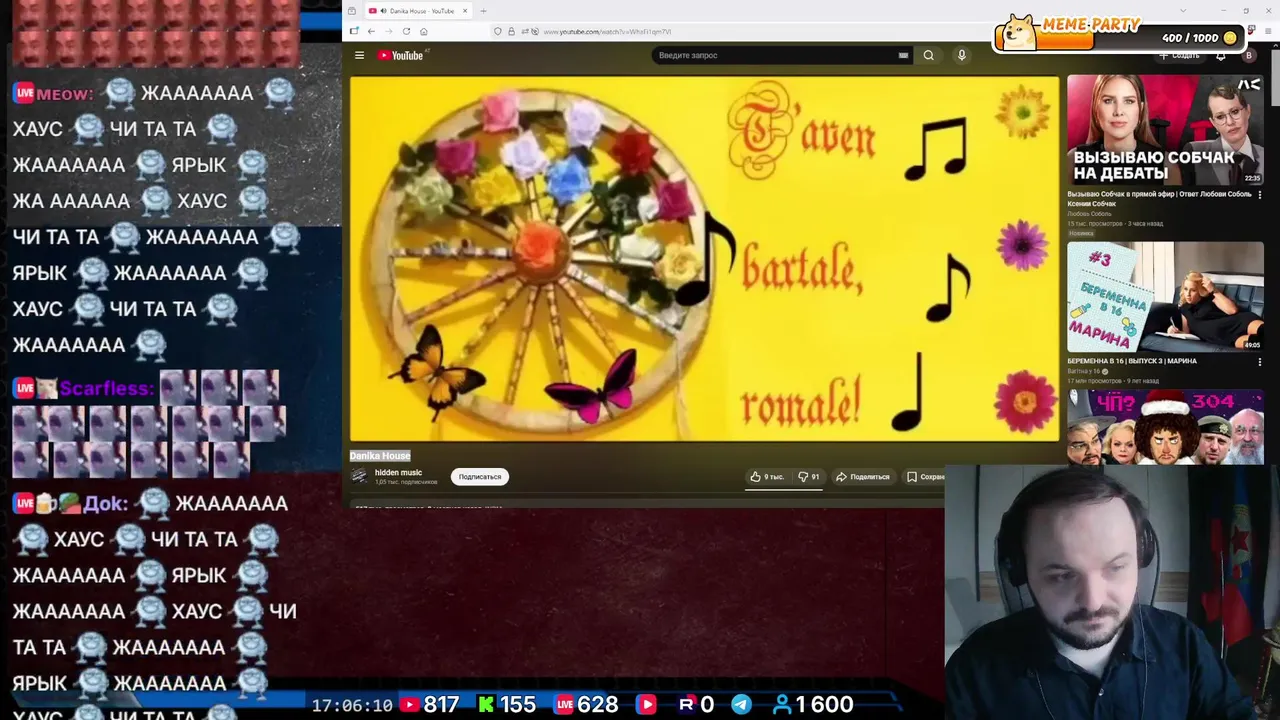Viewport: 1280px width, 720px height.
Task: Open 'БЕРЕМЕННА В 16 | ВЫПУСК 3 | МАРИНА' title
Action: click(x=1132, y=361)
